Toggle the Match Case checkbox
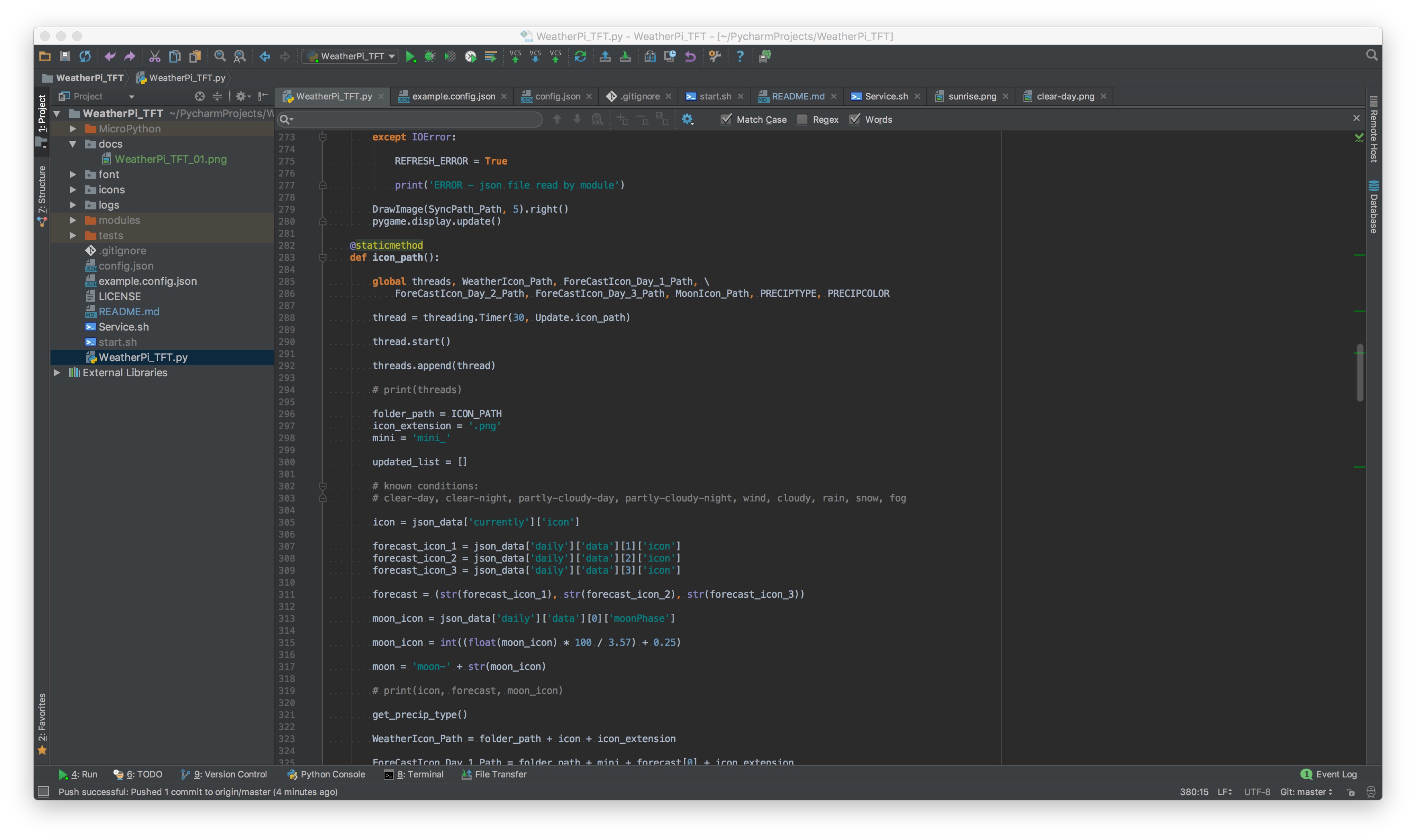 pos(726,120)
